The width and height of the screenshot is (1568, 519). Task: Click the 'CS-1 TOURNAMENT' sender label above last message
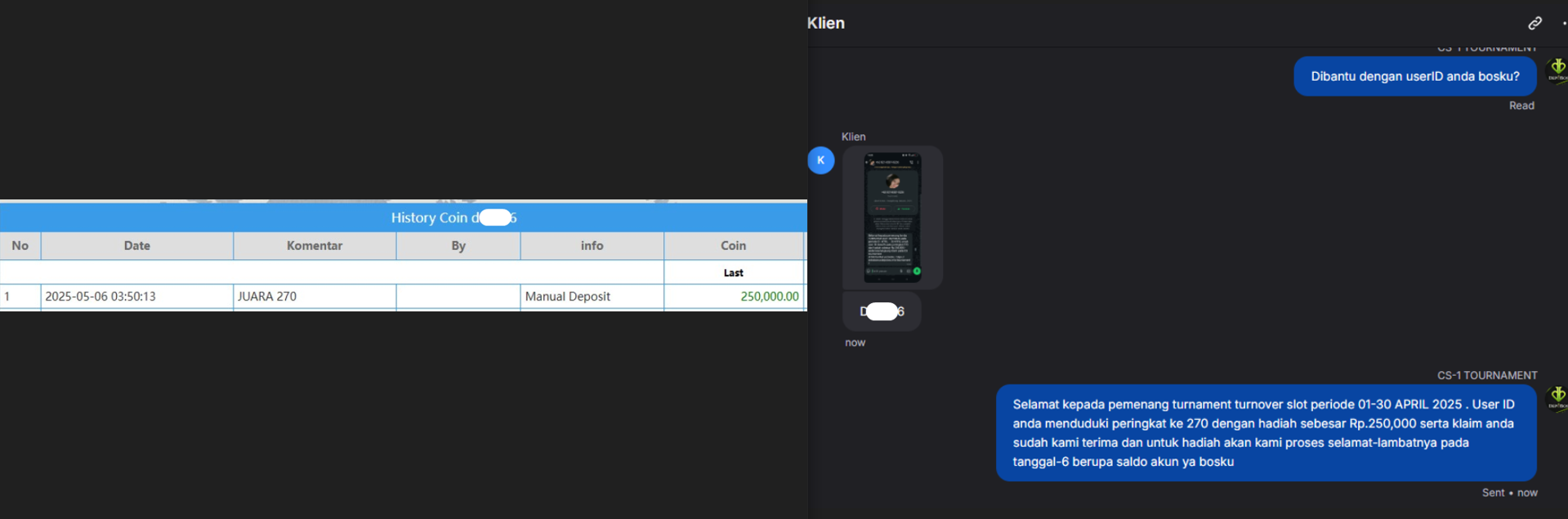click(x=1487, y=375)
